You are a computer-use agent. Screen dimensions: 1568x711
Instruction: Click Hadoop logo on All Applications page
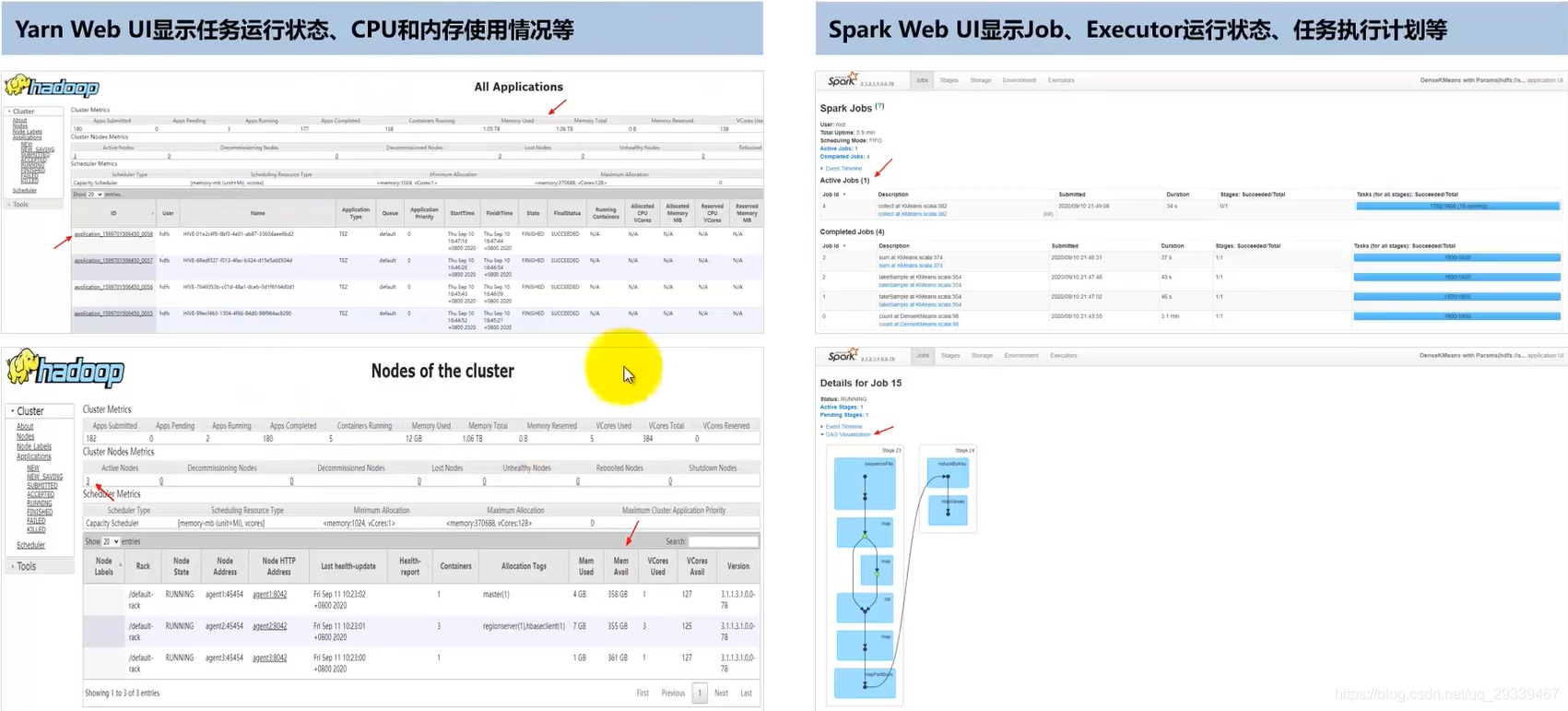click(x=52, y=87)
